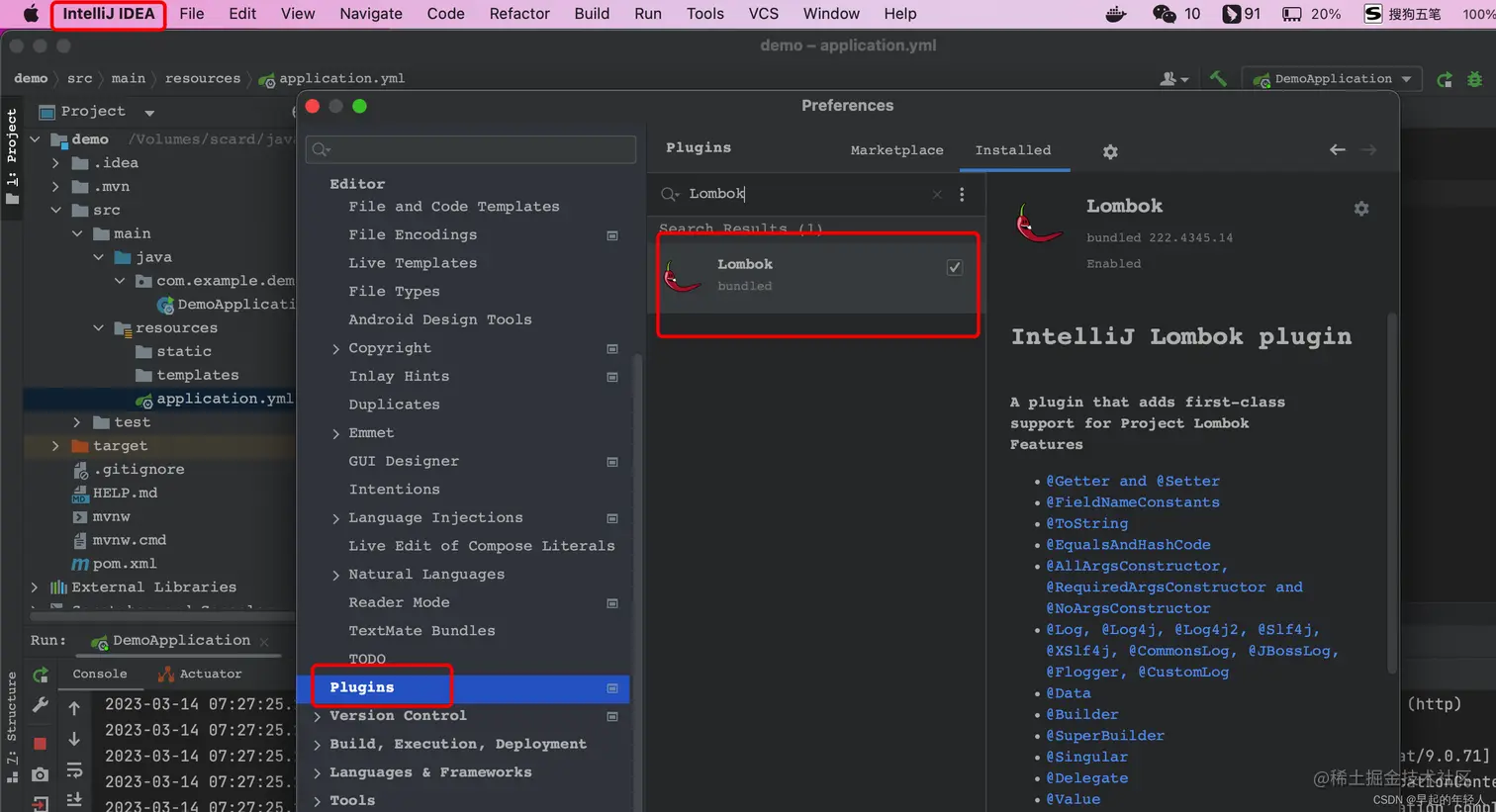1496x812 pixels.
Task: Open the VCS menu
Action: (764, 14)
